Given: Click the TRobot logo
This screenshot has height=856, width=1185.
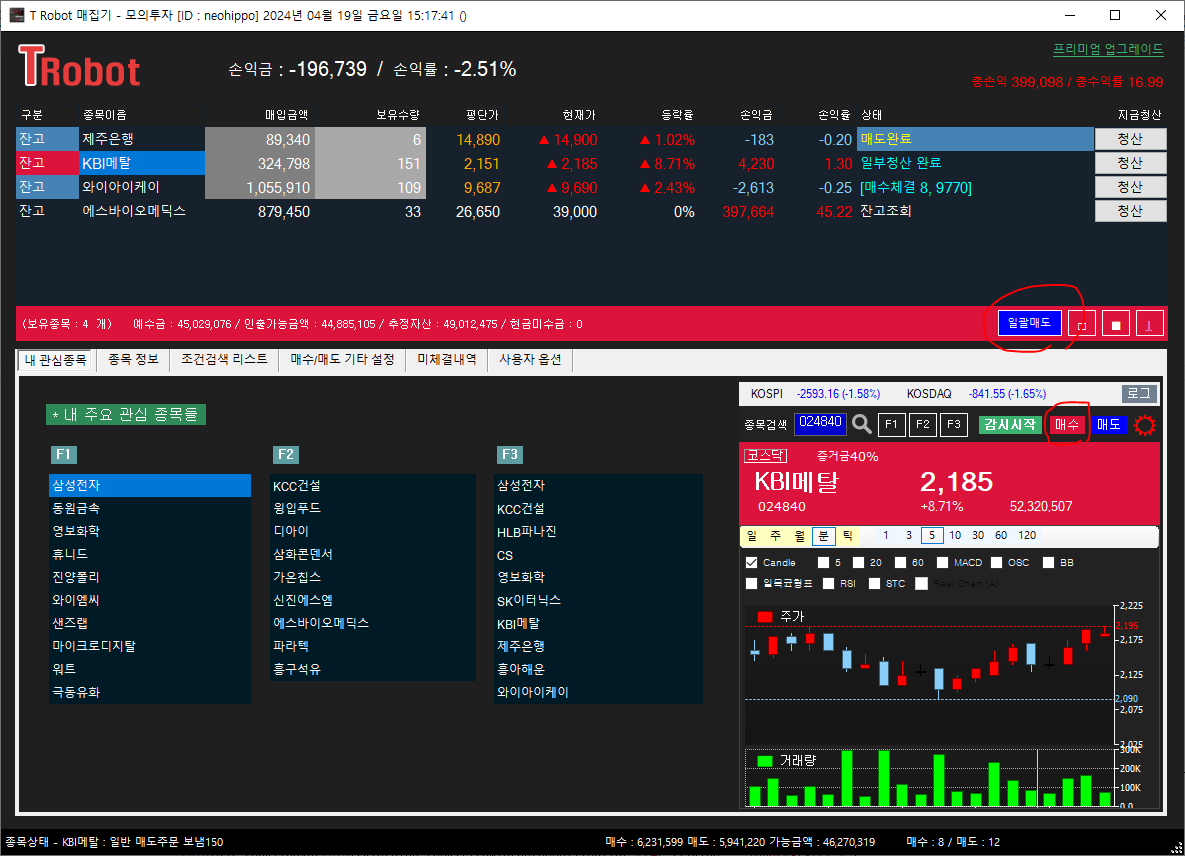Looking at the screenshot, I should tap(79, 66).
